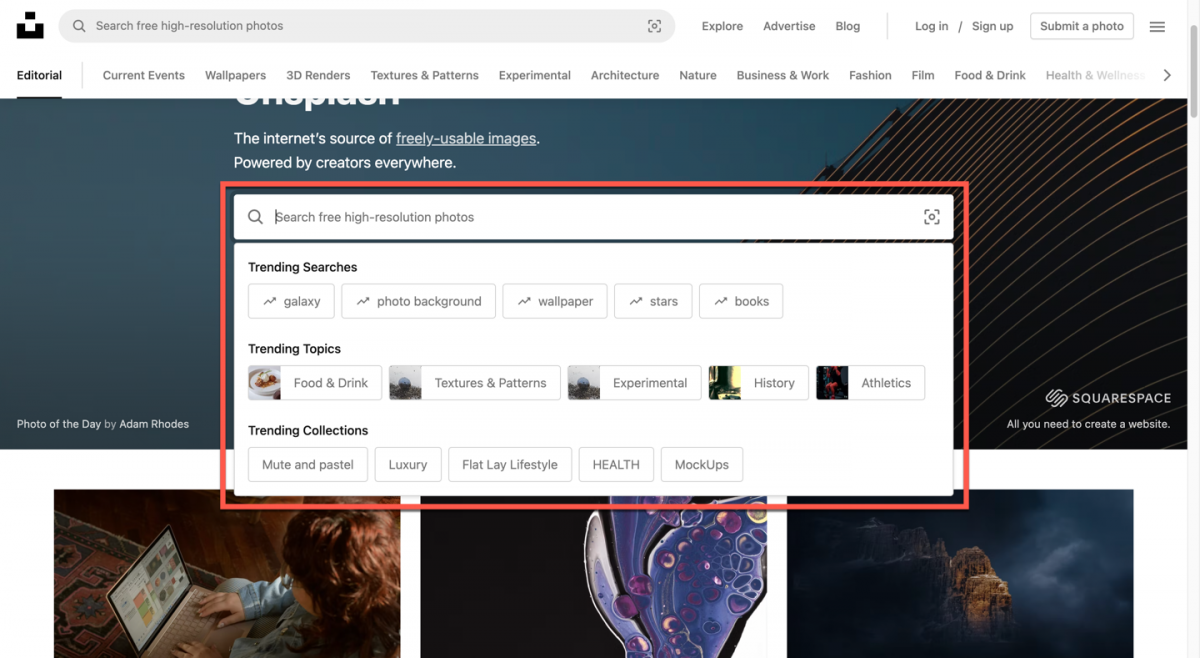Open Business & Work tab
This screenshot has width=1200, height=658.
click(783, 75)
